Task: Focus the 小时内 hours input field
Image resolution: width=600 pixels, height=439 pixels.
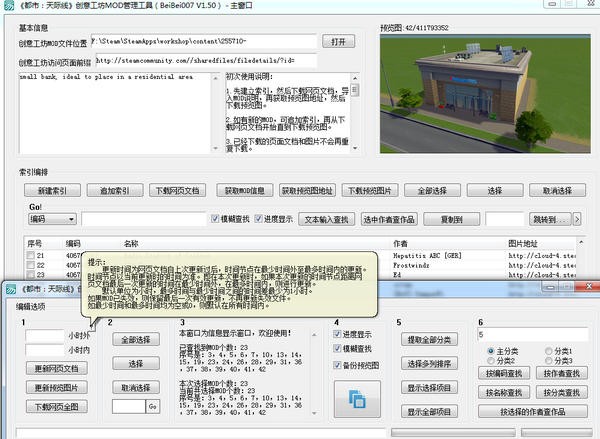Action: pos(44,350)
